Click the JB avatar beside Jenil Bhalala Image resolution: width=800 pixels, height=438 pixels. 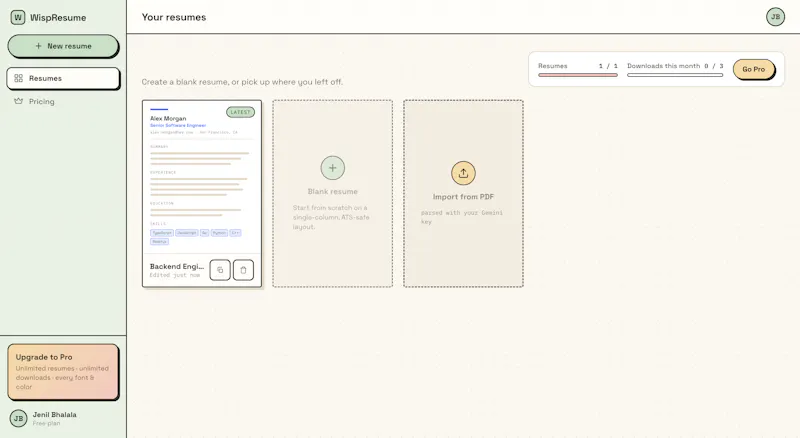coord(18,419)
